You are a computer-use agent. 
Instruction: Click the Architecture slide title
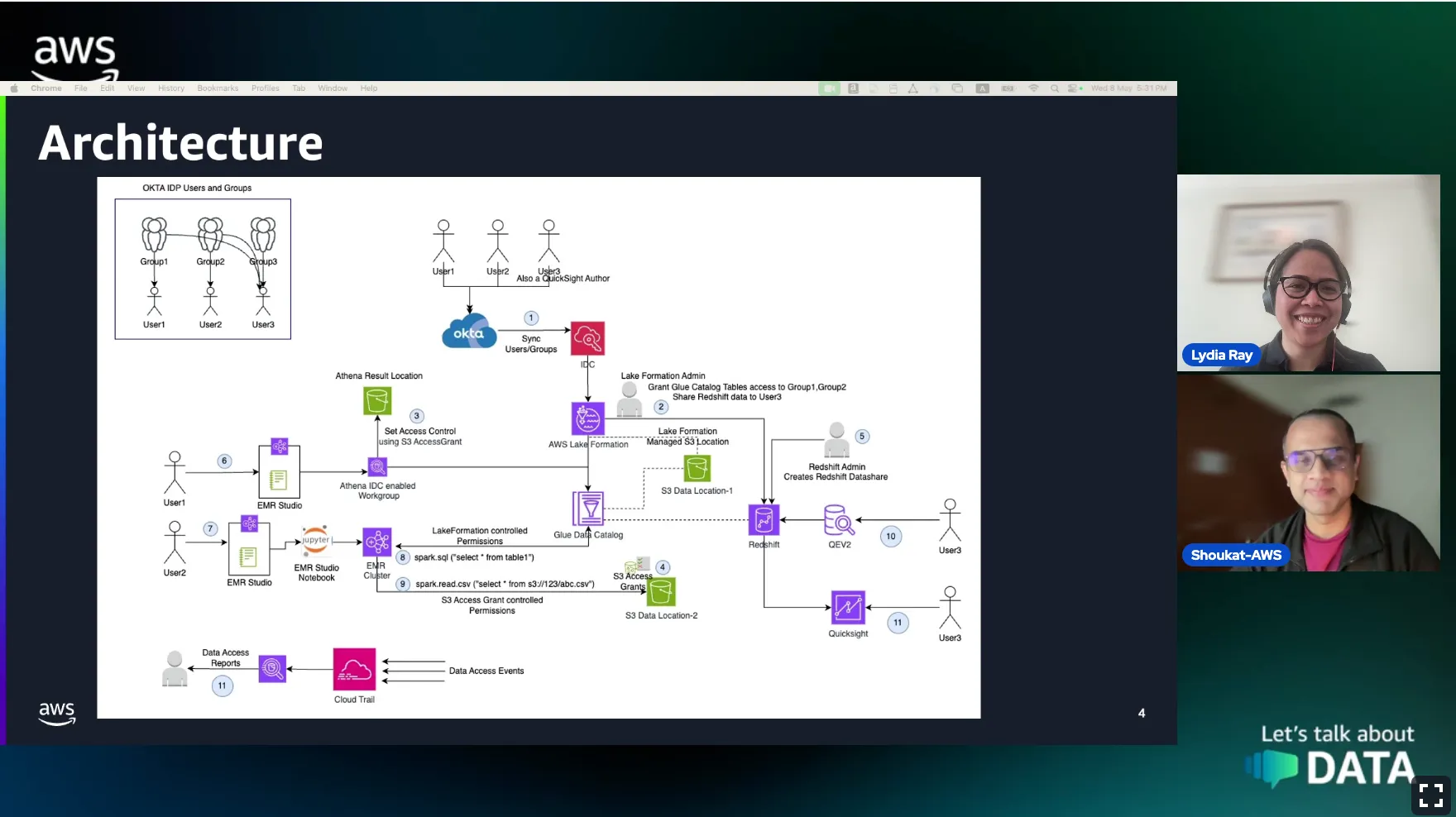coord(180,143)
